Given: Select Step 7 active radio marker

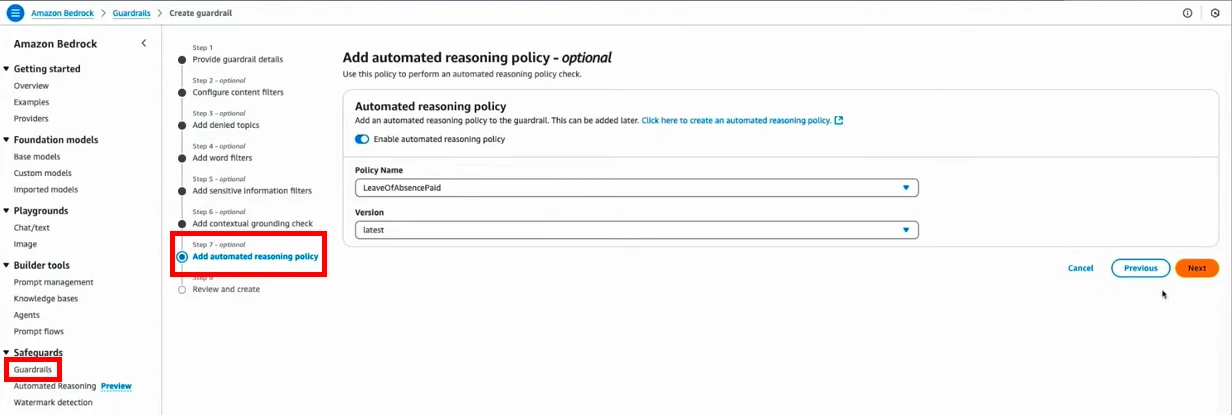Looking at the screenshot, I should (182, 257).
